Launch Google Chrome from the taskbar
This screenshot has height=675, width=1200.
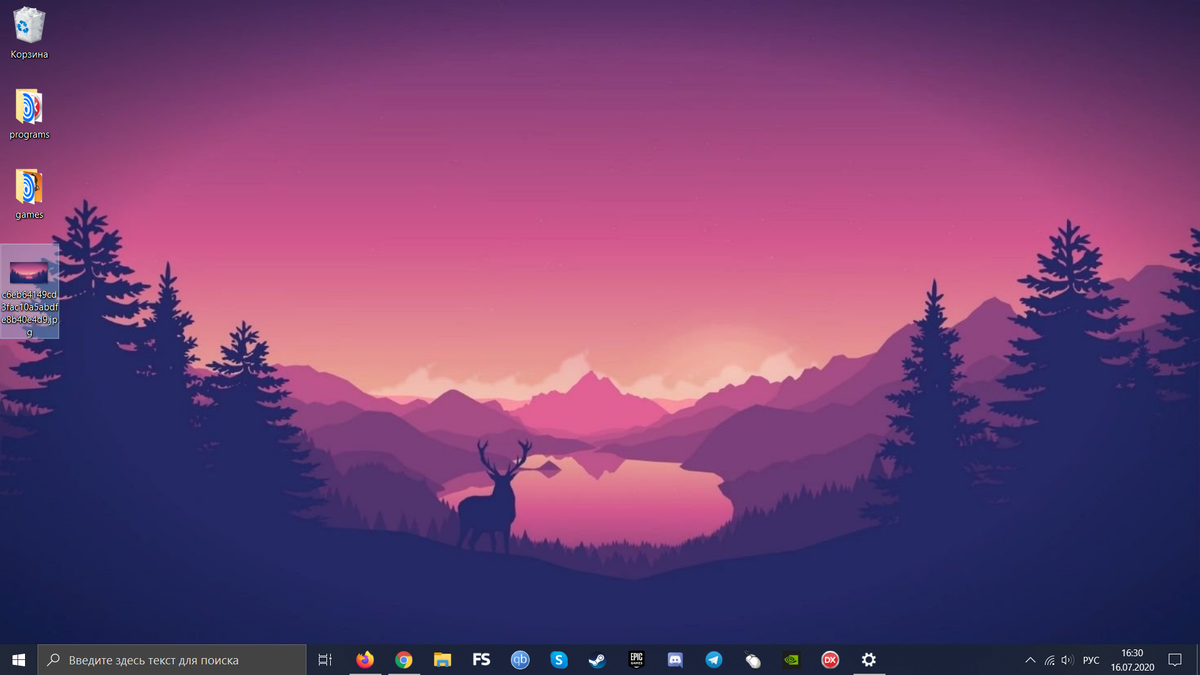coord(404,660)
